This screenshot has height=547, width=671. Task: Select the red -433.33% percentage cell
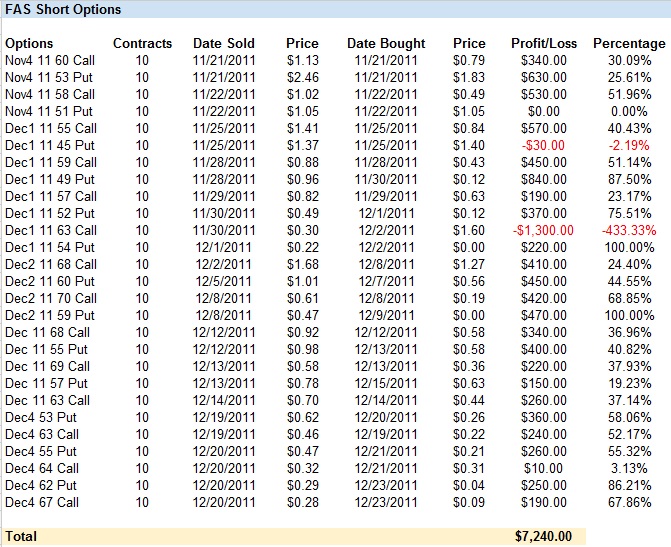(x=628, y=230)
